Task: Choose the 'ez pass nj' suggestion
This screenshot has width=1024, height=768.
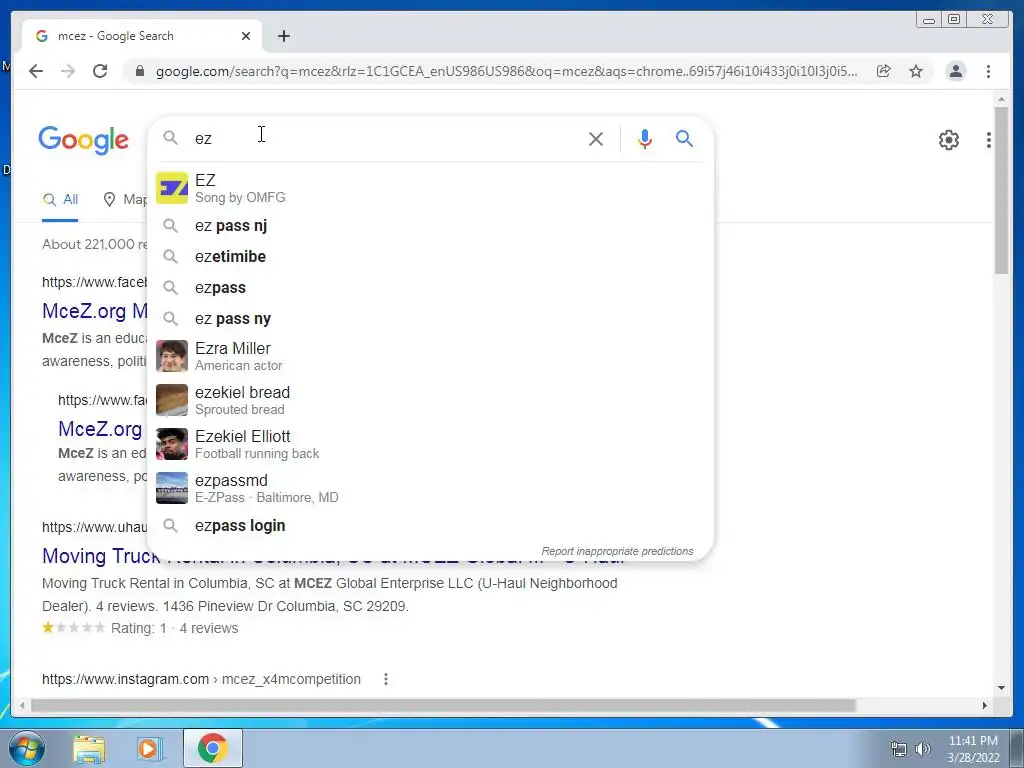Action: [430, 226]
